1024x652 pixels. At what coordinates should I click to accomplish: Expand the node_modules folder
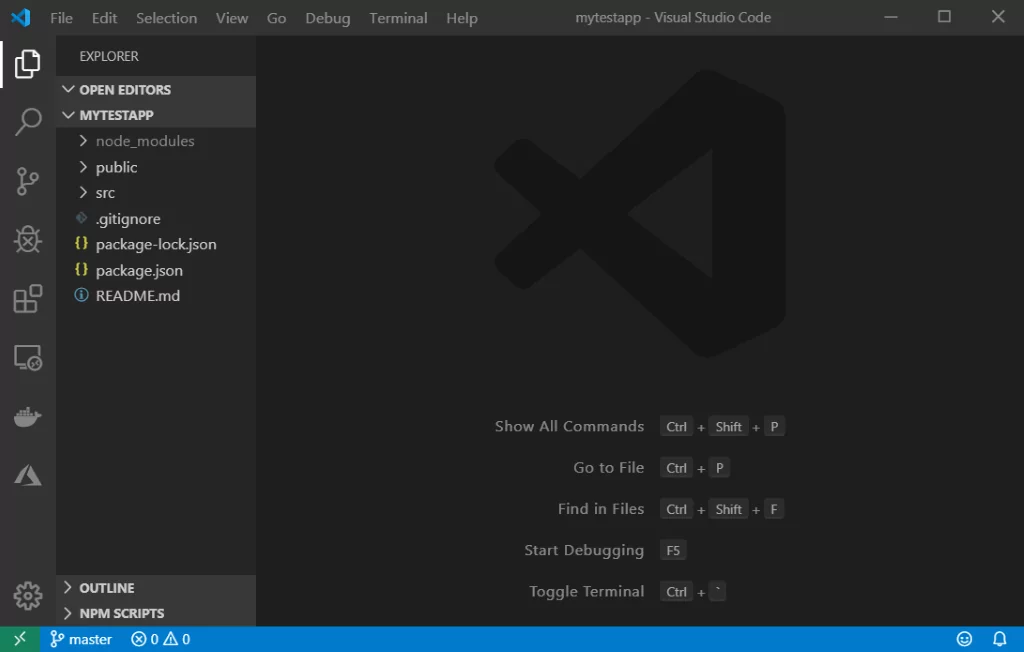(x=156, y=141)
